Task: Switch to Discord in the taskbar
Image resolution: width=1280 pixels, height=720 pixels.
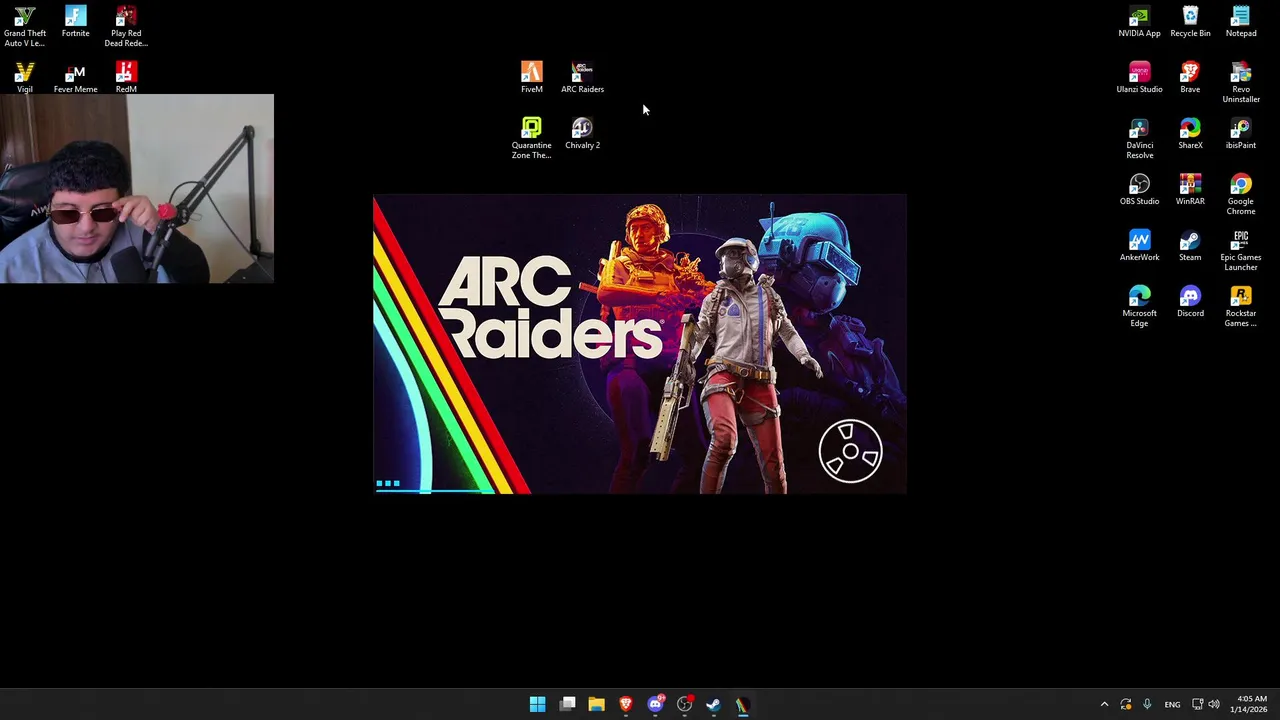Action: 655,704
